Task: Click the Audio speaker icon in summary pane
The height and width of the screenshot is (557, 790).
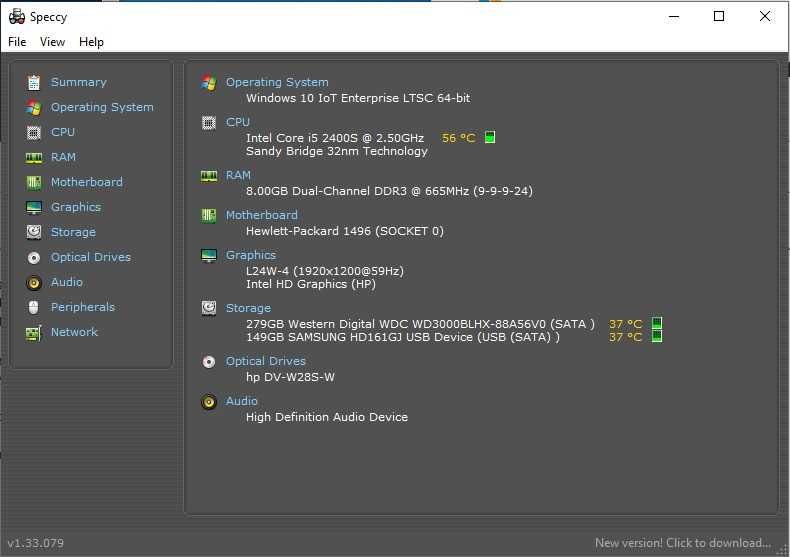Action: point(209,401)
